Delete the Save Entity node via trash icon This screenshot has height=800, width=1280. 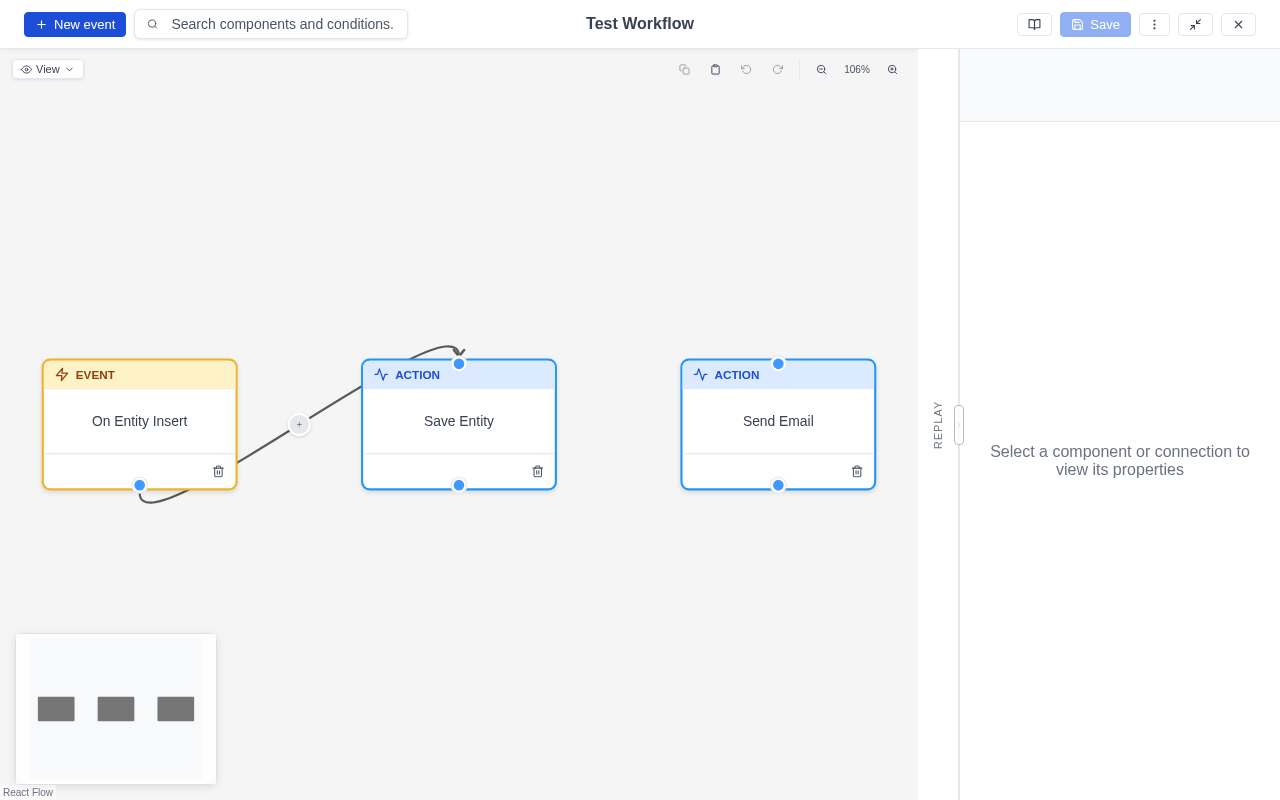(537, 471)
